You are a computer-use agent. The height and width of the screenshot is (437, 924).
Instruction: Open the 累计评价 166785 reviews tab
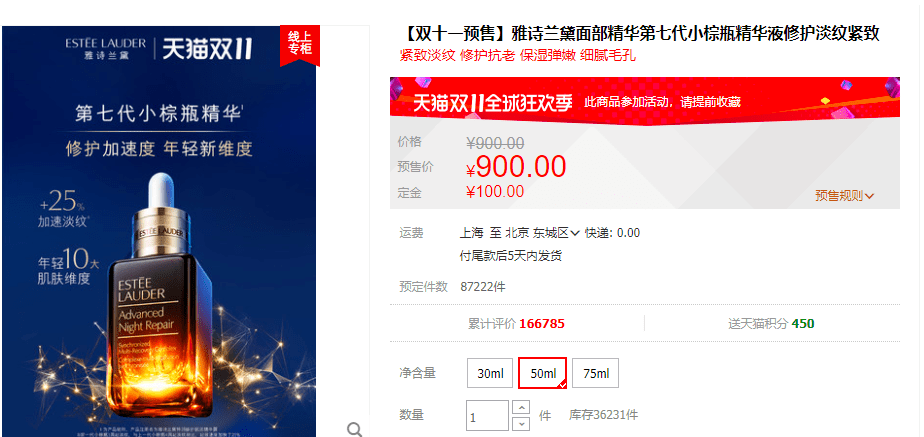tap(516, 323)
